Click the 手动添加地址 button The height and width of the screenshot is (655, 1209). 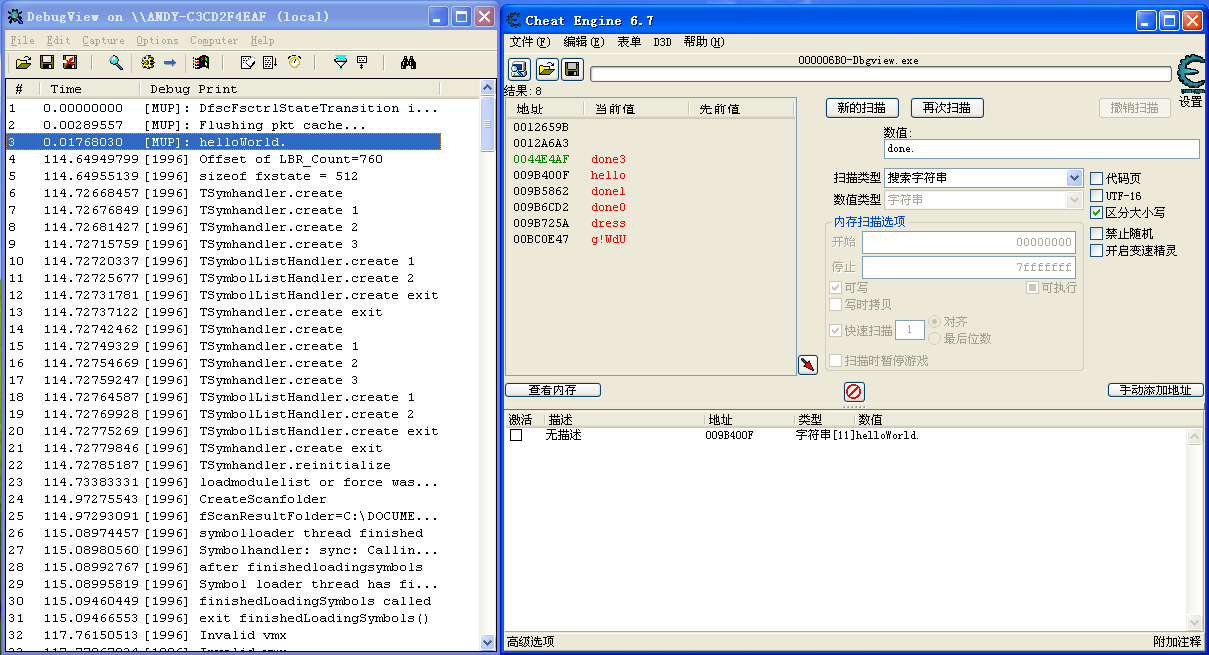[x=1156, y=390]
